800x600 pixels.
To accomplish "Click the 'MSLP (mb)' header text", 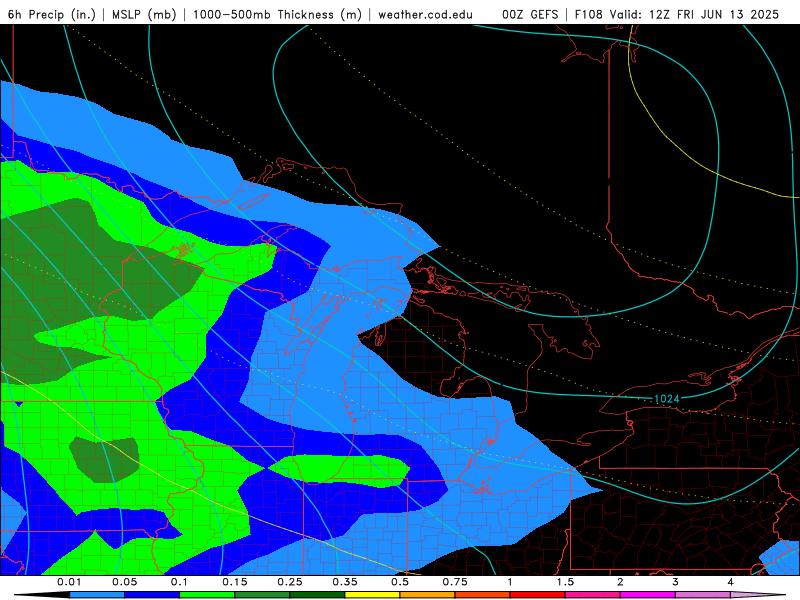I will tap(144, 14).
